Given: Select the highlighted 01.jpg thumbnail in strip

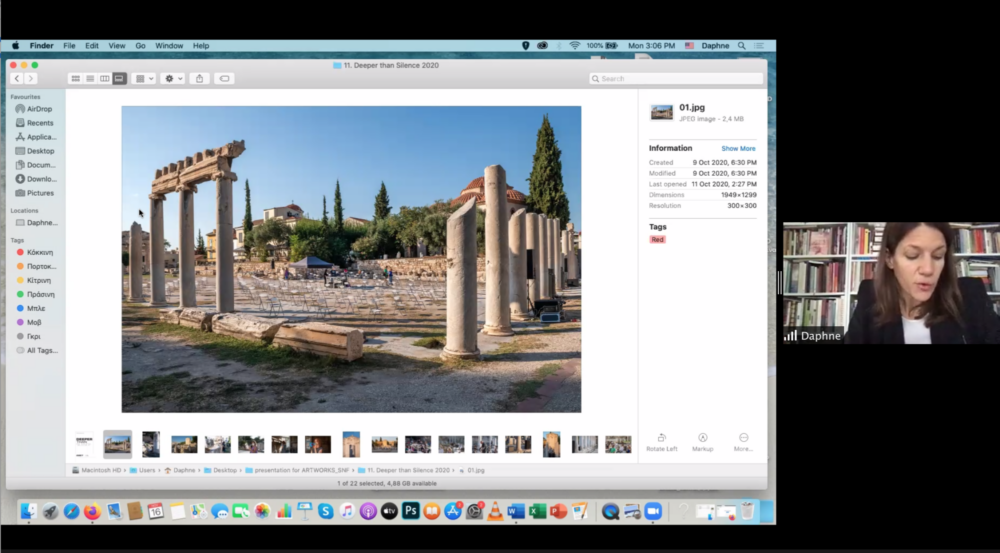Looking at the screenshot, I should (117, 445).
